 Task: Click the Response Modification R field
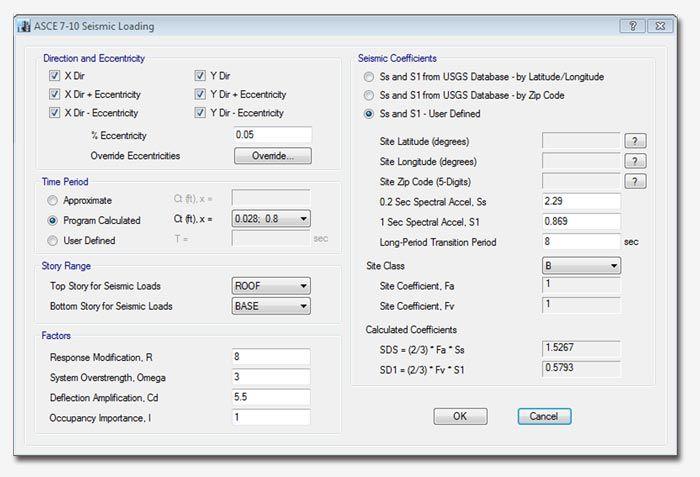coord(271,357)
